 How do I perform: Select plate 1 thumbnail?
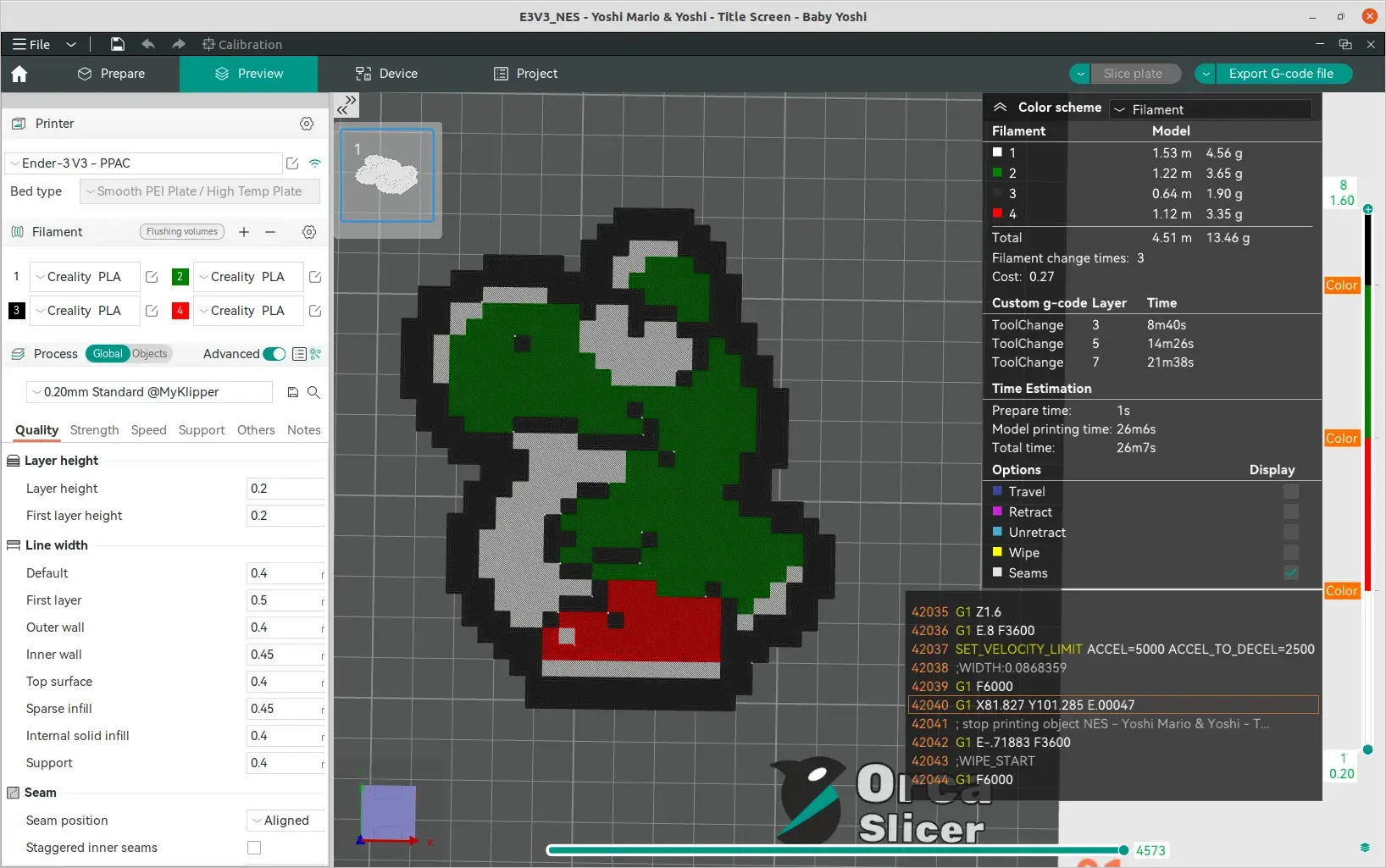(x=387, y=175)
